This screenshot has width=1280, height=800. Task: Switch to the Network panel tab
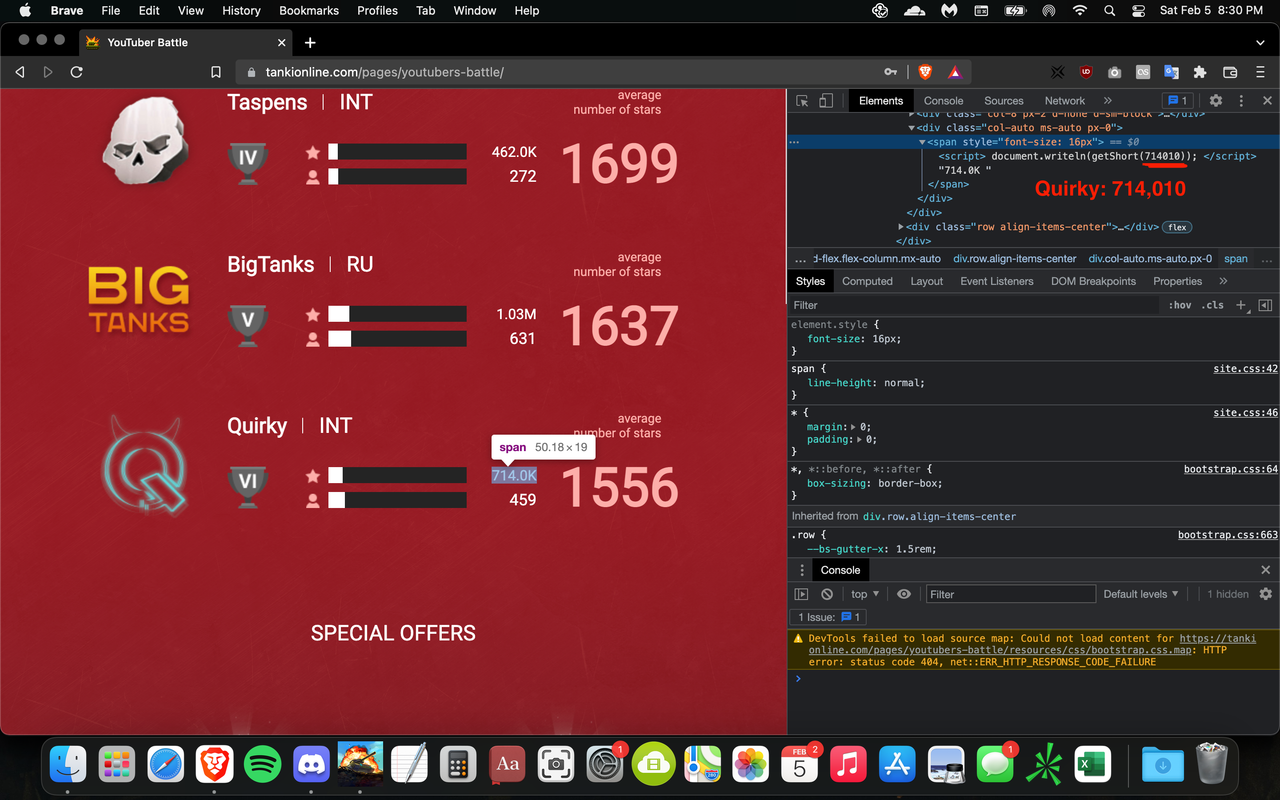click(x=1065, y=101)
